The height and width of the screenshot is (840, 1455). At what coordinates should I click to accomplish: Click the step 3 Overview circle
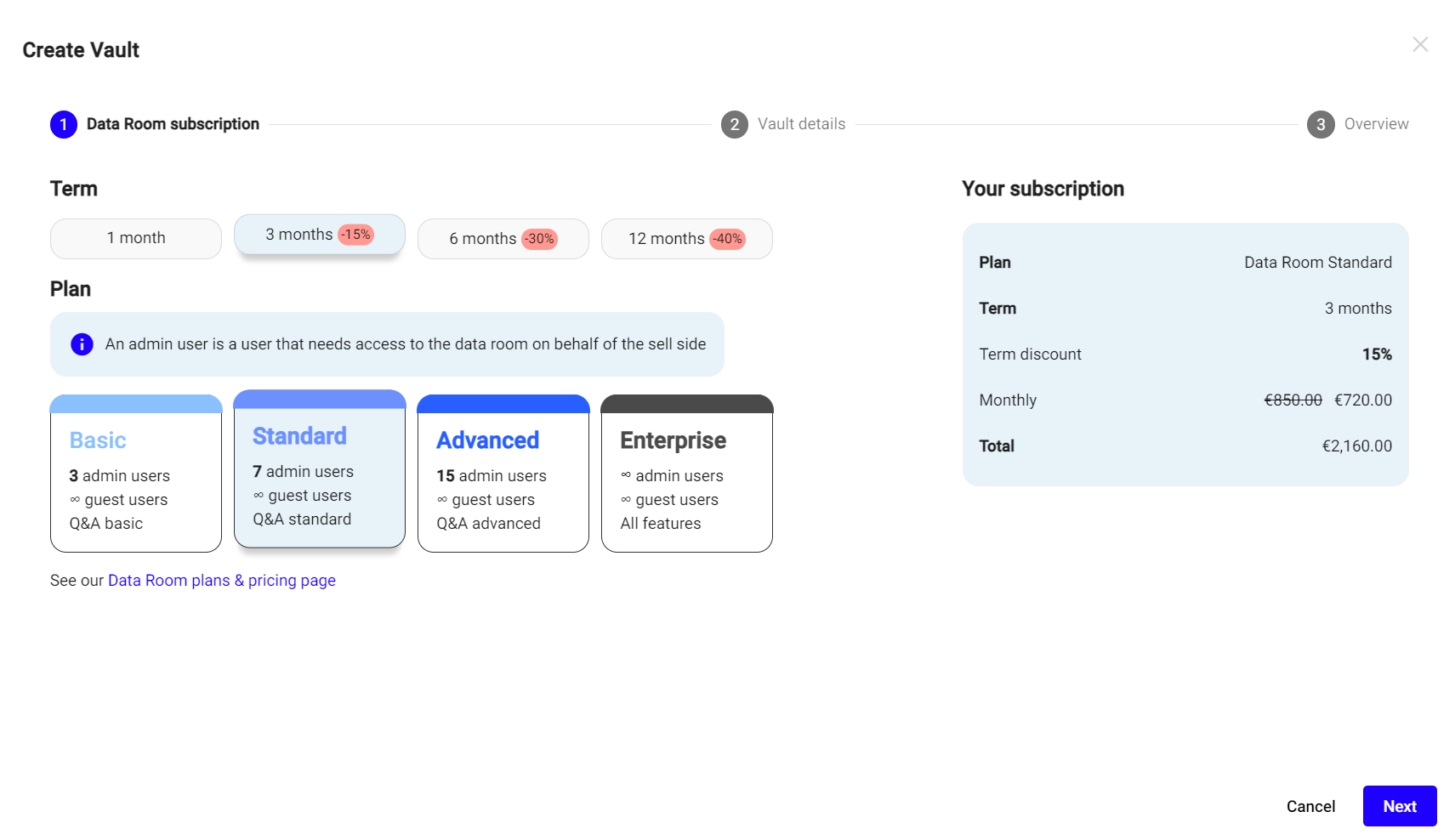pyautogui.click(x=1320, y=125)
